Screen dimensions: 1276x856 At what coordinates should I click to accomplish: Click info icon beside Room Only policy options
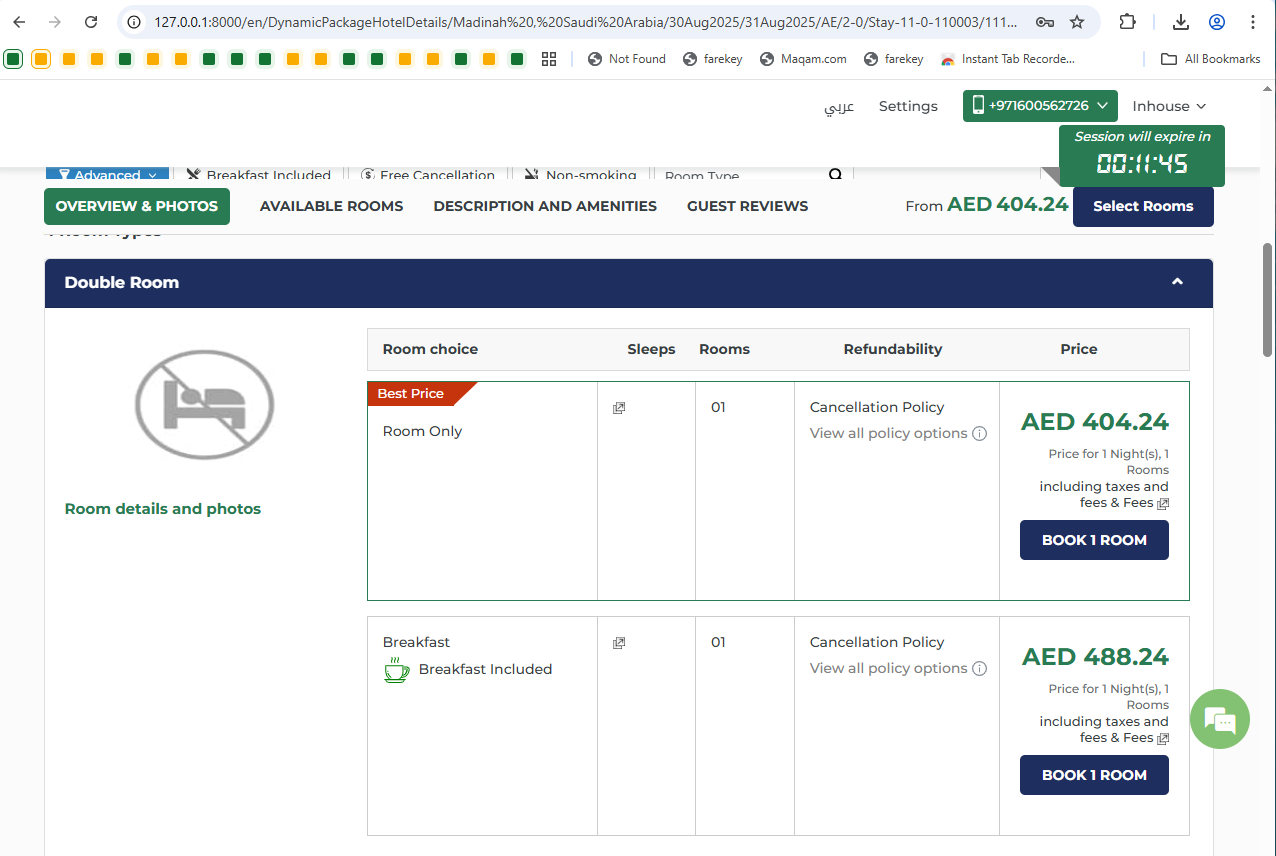(980, 434)
